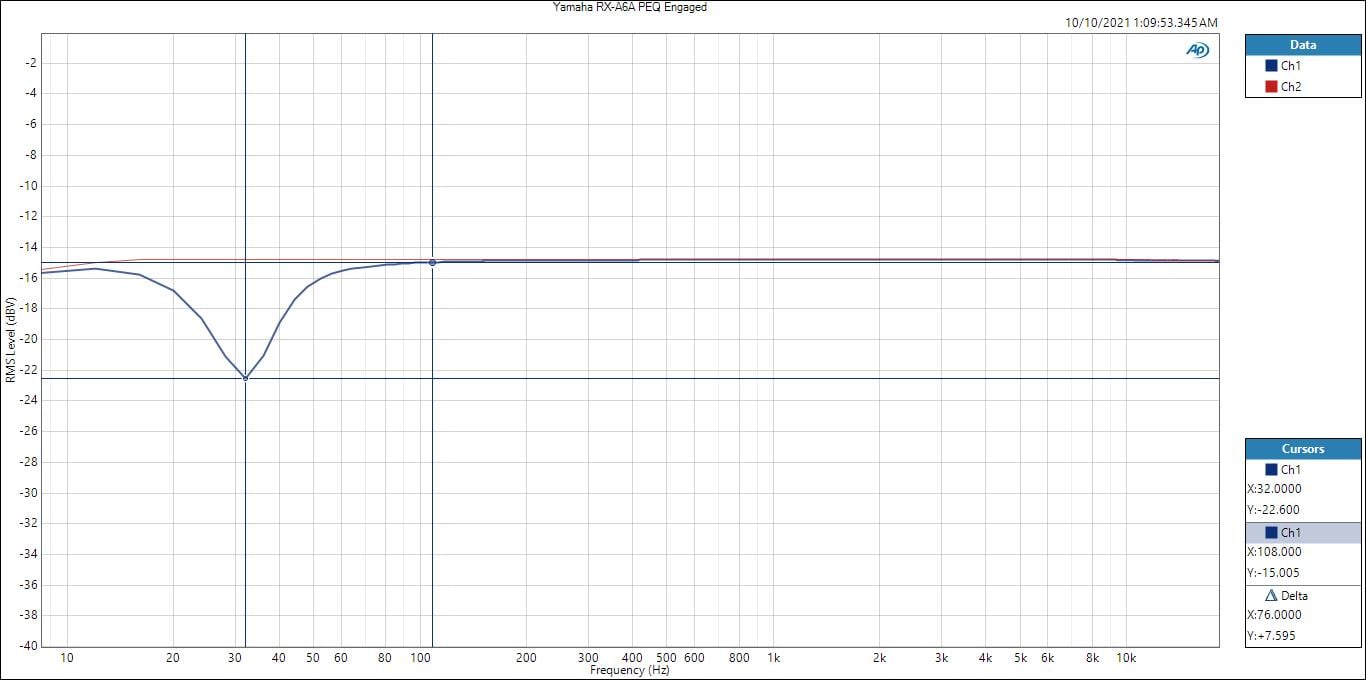
Task: Click the highlighted second Ch1 cursor swatch
Action: click(x=1271, y=532)
